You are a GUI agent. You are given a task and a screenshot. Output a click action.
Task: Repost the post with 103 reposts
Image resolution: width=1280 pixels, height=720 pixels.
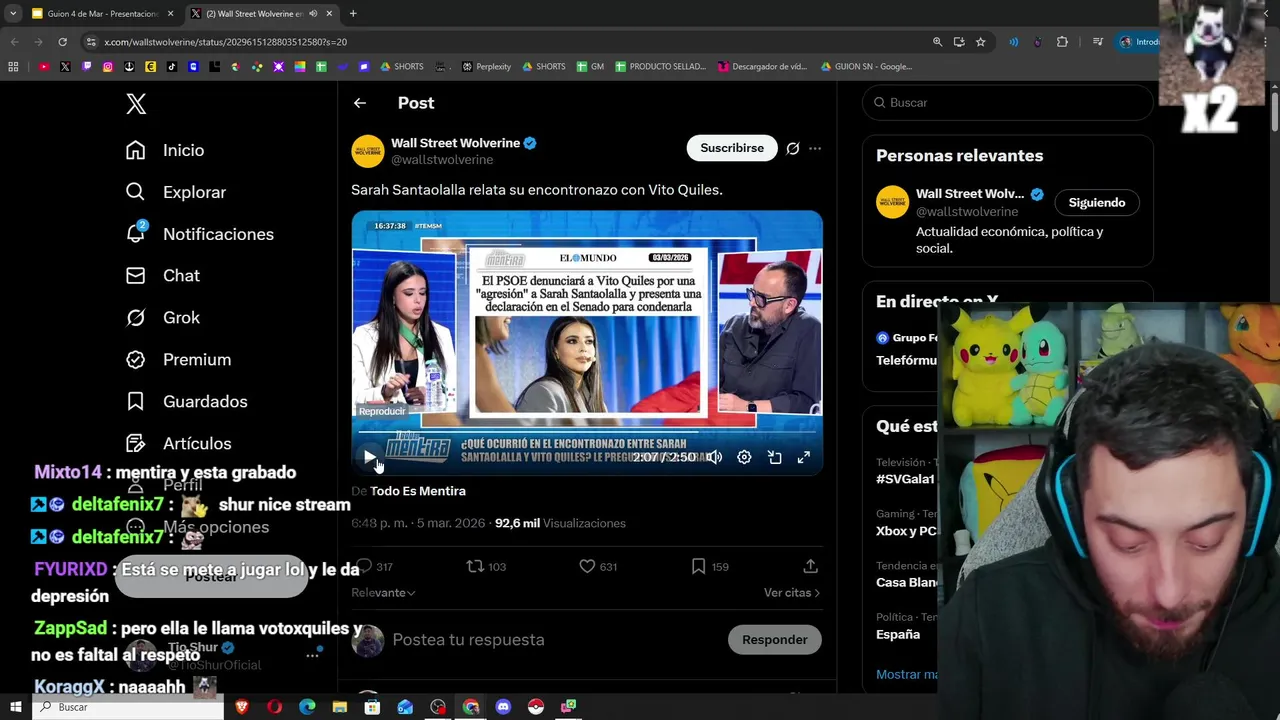487,566
